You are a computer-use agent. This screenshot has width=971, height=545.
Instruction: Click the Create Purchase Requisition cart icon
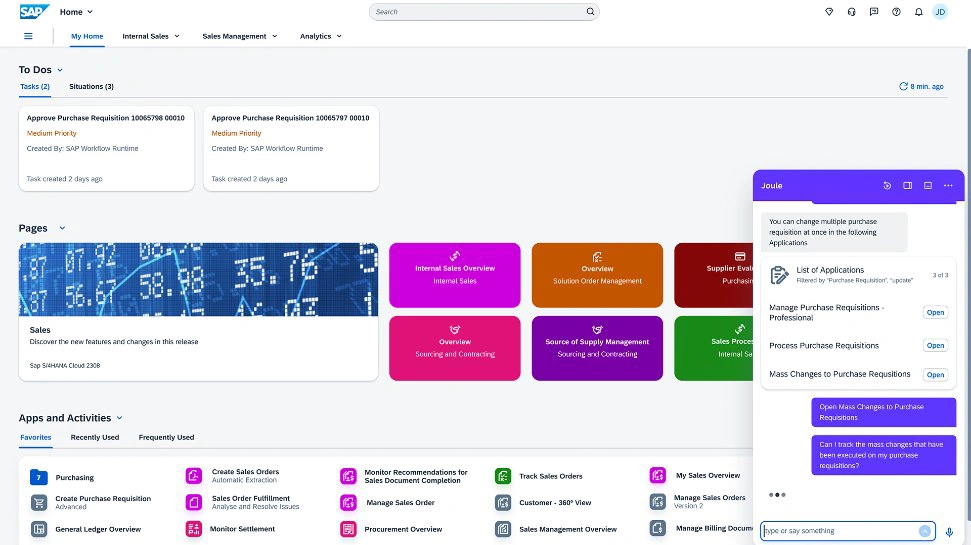[38, 502]
